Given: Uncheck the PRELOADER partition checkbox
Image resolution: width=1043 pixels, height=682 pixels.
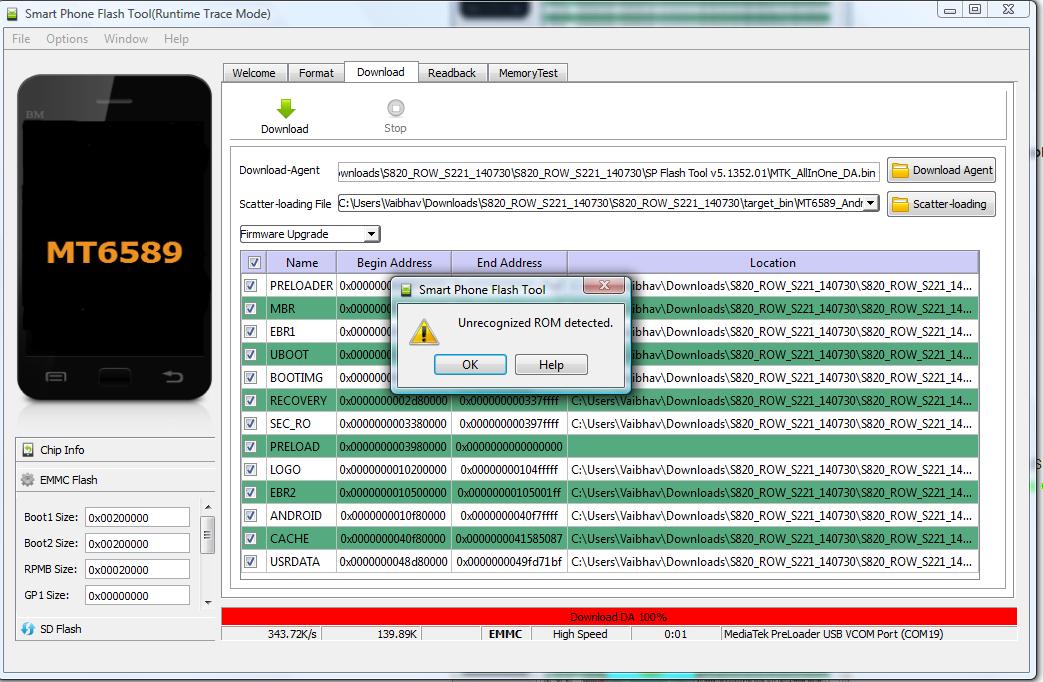Looking at the screenshot, I should 251,286.
